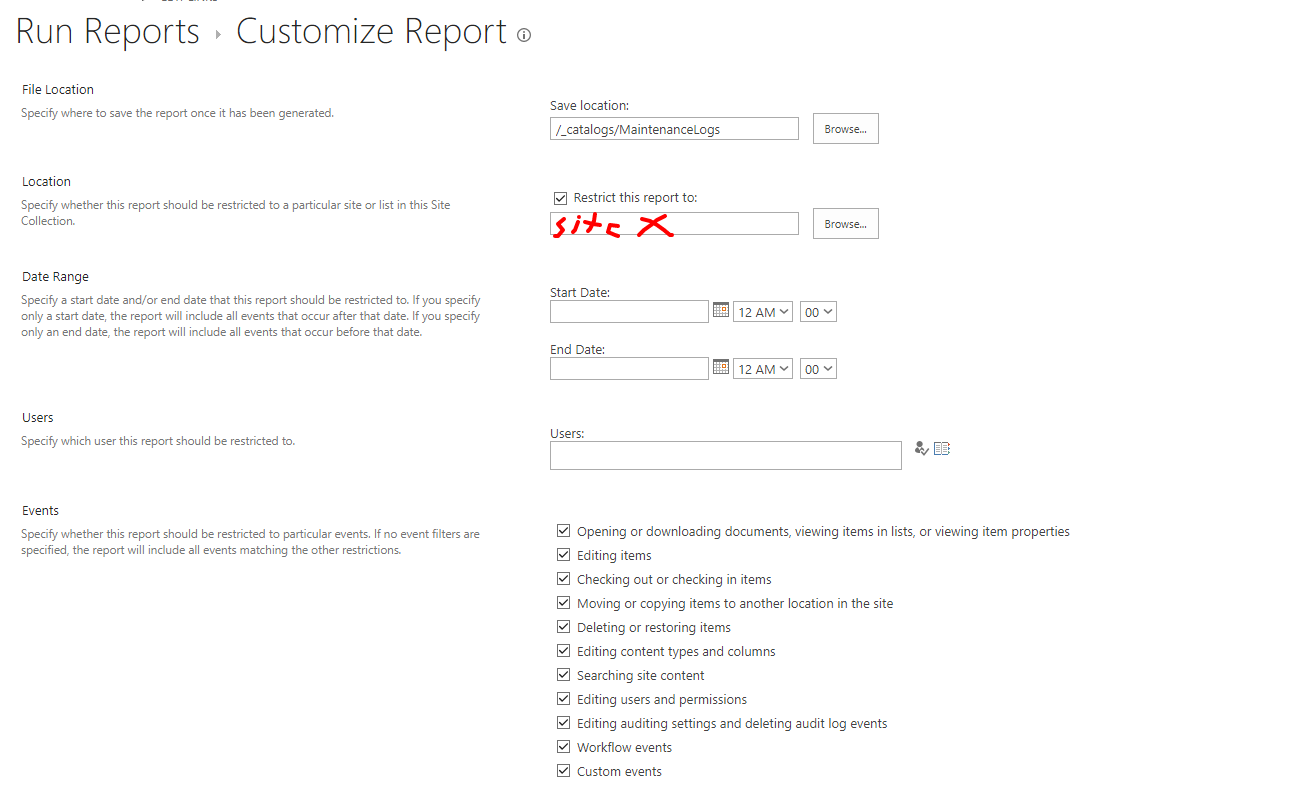Open the Start Date minutes dropdown

click(x=818, y=312)
